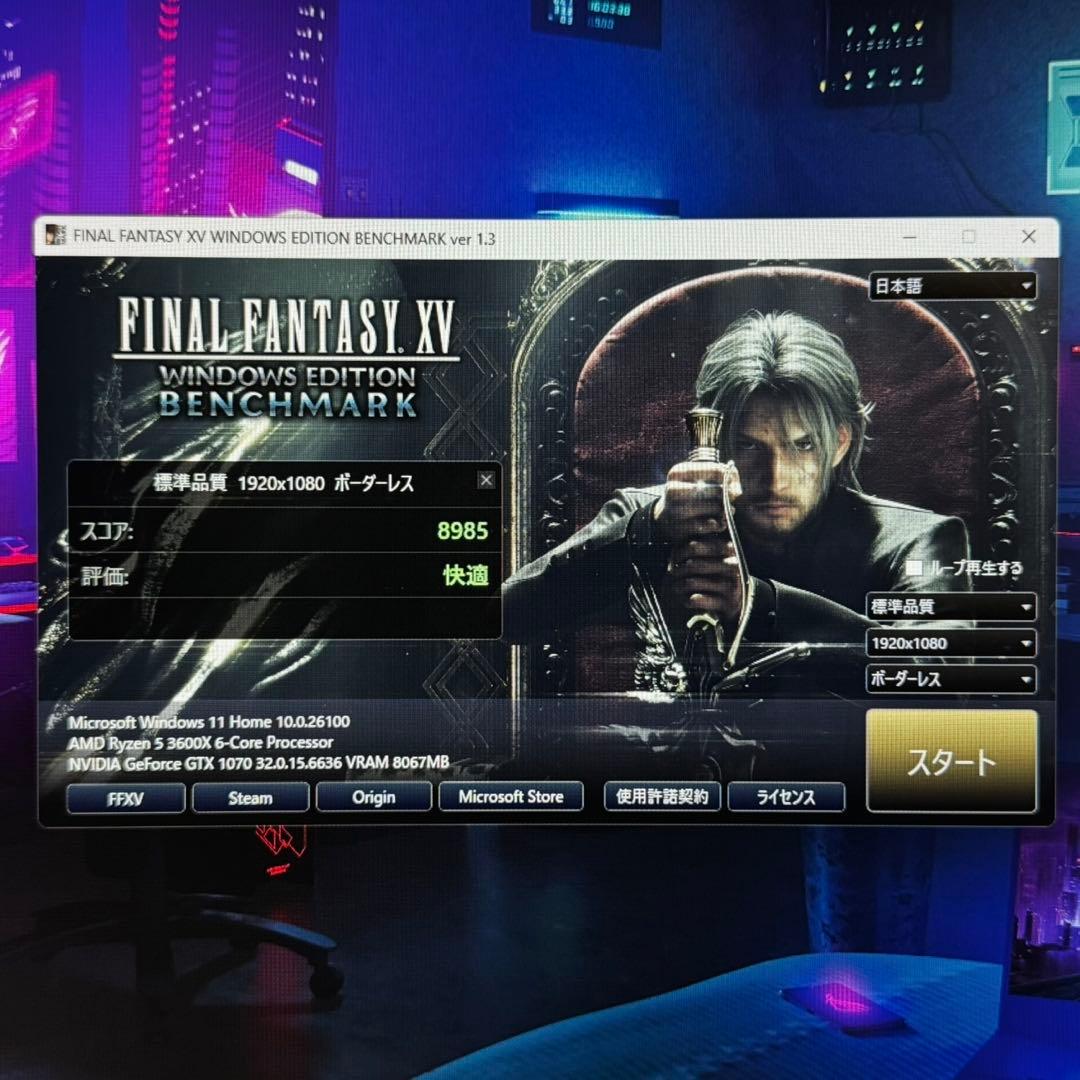Enable the ループ再生する loop checkbox
Image resolution: width=1080 pixels, height=1080 pixels.
coord(914,568)
